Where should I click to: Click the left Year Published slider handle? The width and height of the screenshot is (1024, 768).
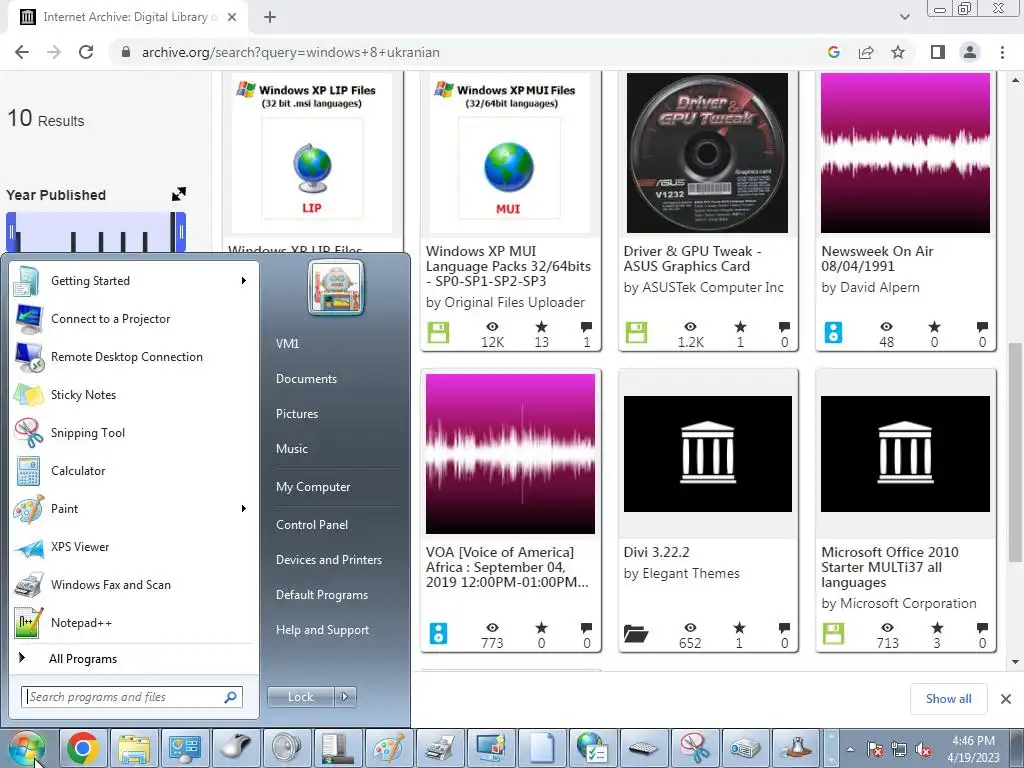(x=11, y=232)
